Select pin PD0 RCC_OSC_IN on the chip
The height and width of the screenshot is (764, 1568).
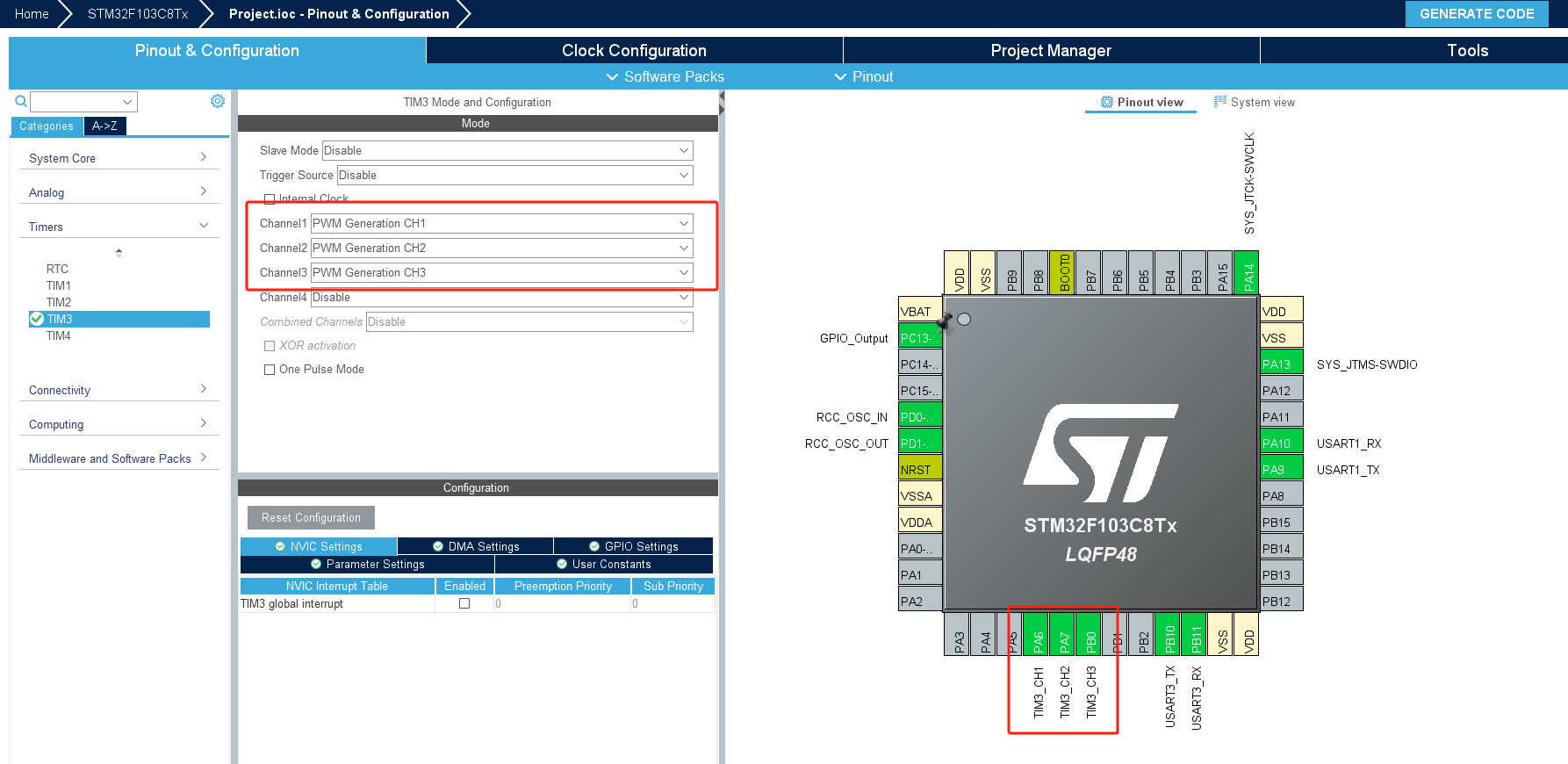point(920,416)
